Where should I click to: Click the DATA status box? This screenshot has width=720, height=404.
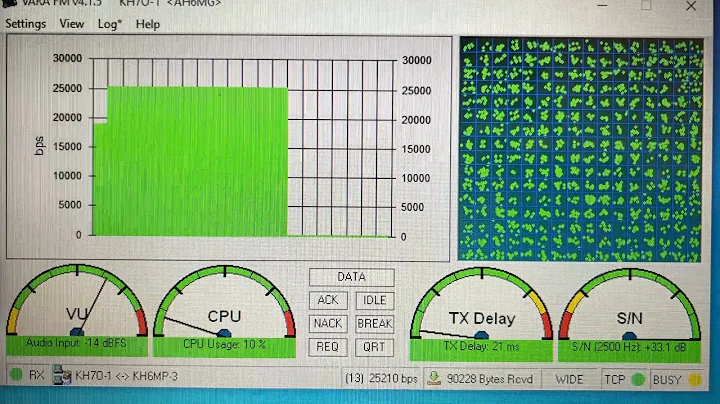[351, 277]
